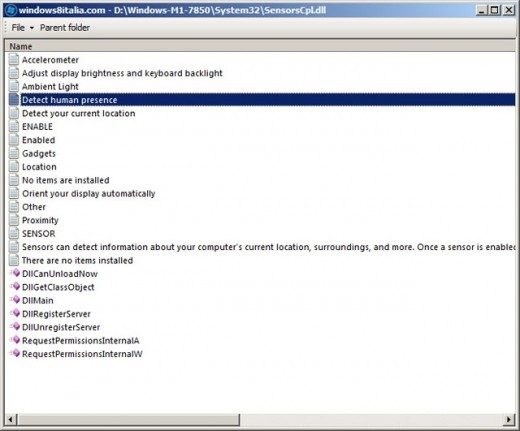Click the DllMain purple export icon
This screenshot has width=520, height=431.
coord(15,300)
